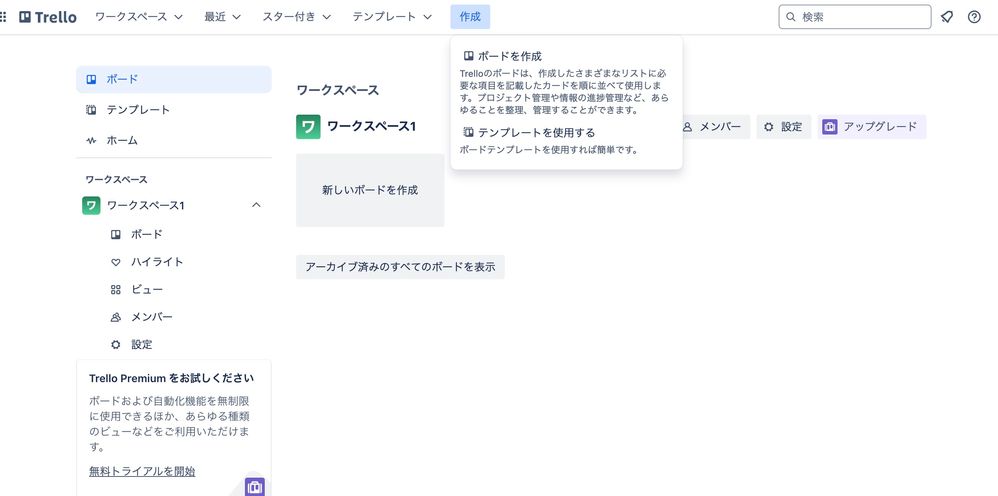The width and height of the screenshot is (998, 496).
Task: Click the purple briefcase icon in Premium card
Action: pos(255,487)
